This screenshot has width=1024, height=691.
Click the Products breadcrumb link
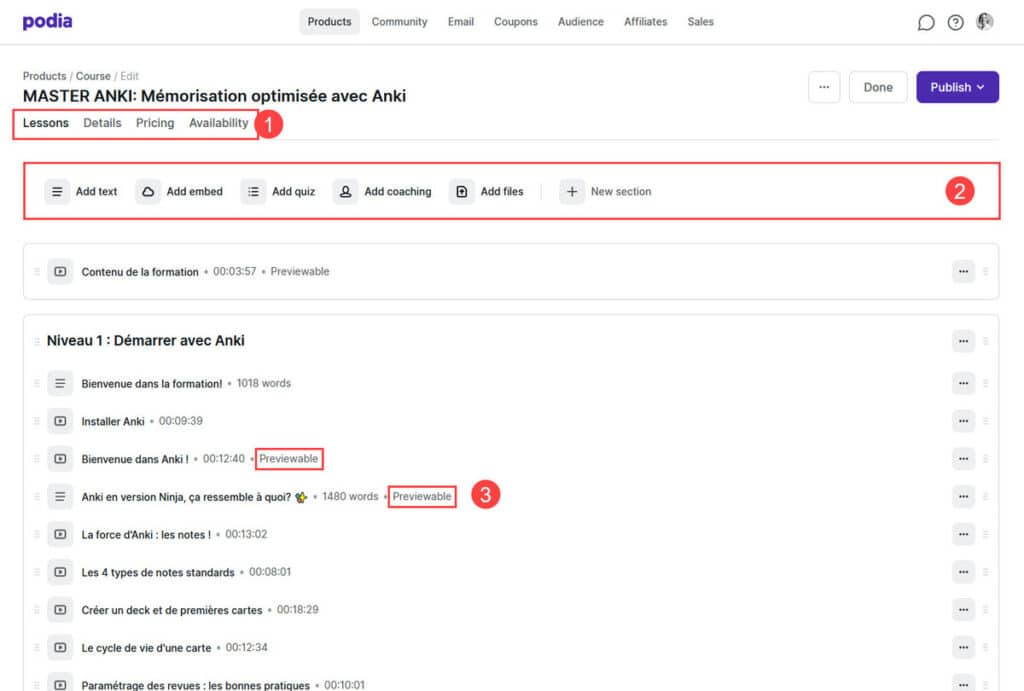(44, 76)
